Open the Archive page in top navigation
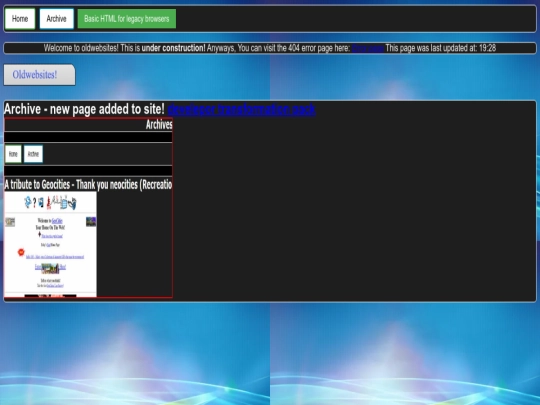This screenshot has width=540, height=405. pyautogui.click(x=56, y=19)
